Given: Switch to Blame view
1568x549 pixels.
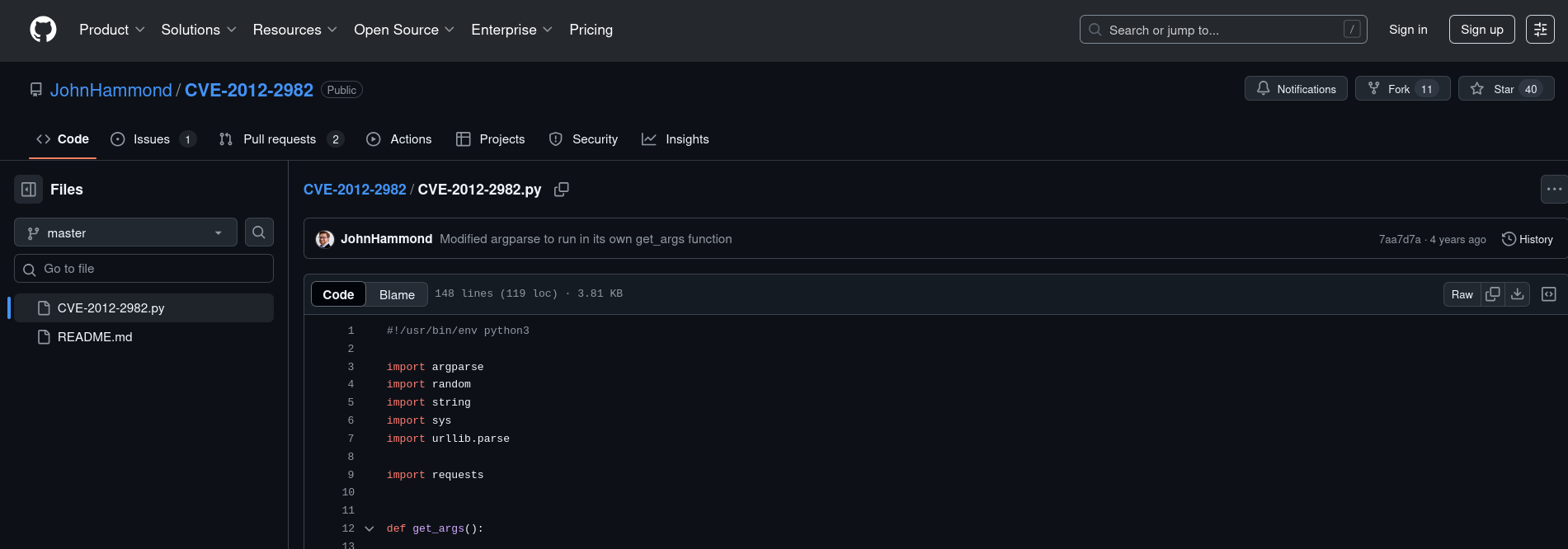Looking at the screenshot, I should tap(397, 294).
